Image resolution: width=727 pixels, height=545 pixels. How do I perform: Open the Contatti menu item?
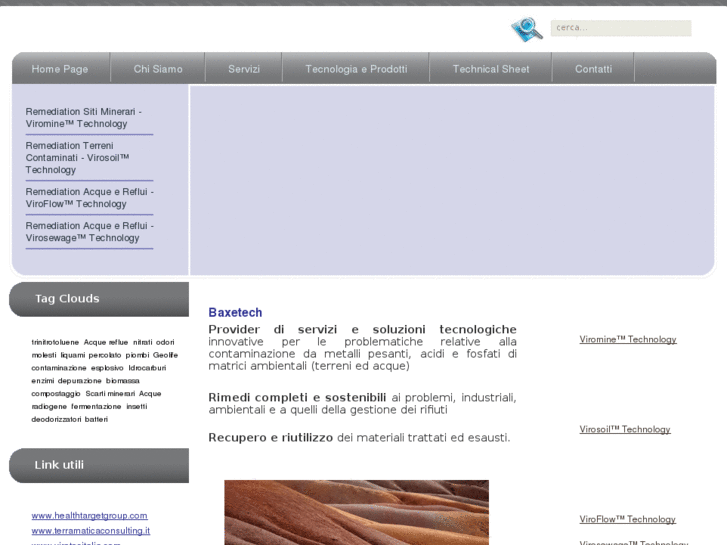[593, 69]
